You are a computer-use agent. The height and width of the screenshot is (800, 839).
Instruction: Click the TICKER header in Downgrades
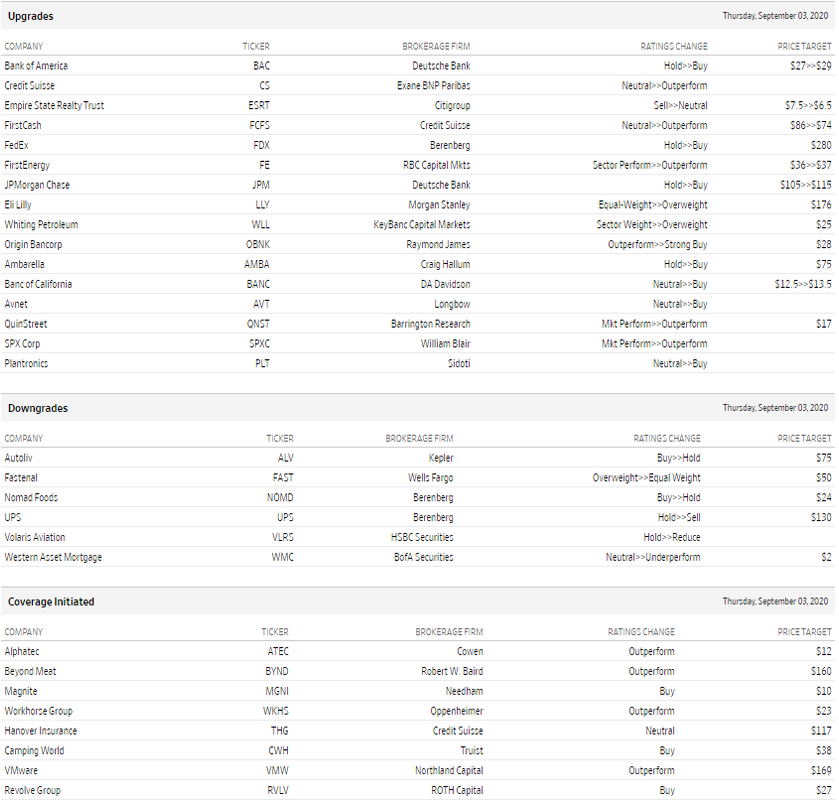[x=280, y=439]
